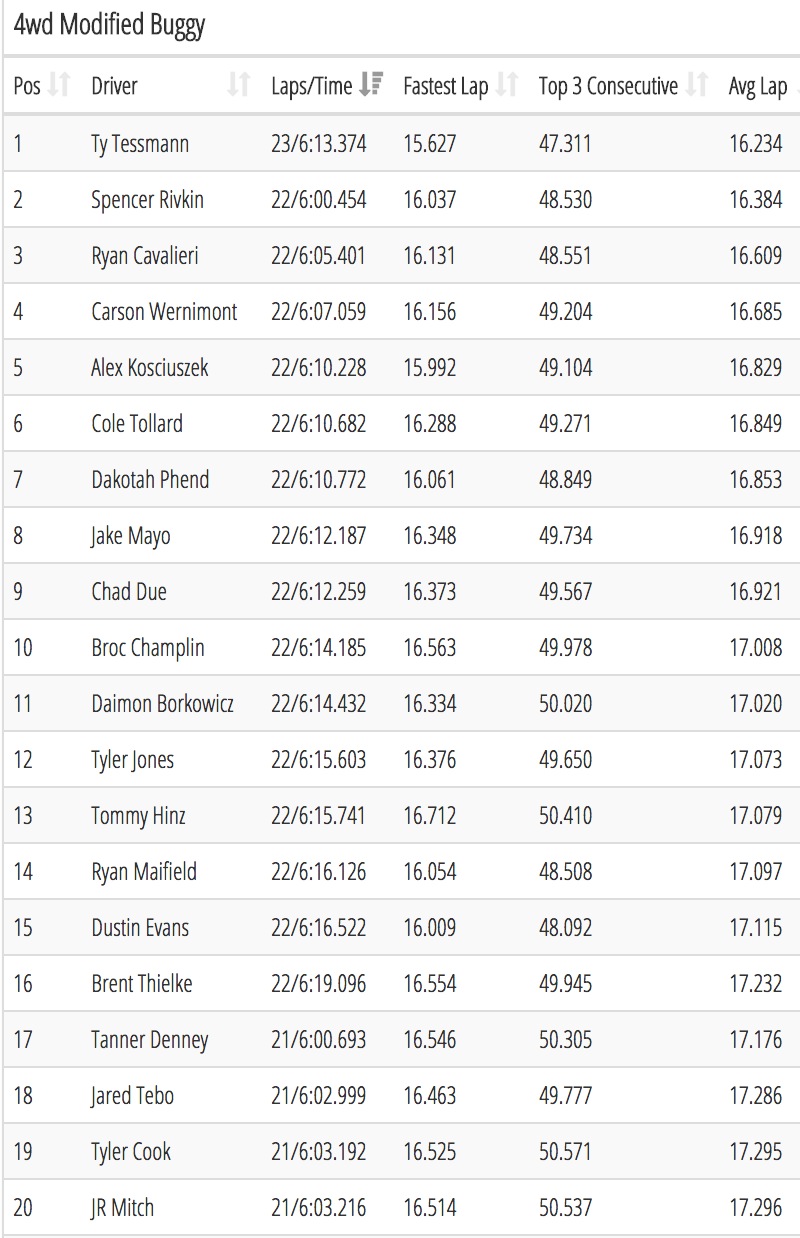The image size is (800, 1238).
Task: Click JR Mitch in position 20
Action: 123,1208
